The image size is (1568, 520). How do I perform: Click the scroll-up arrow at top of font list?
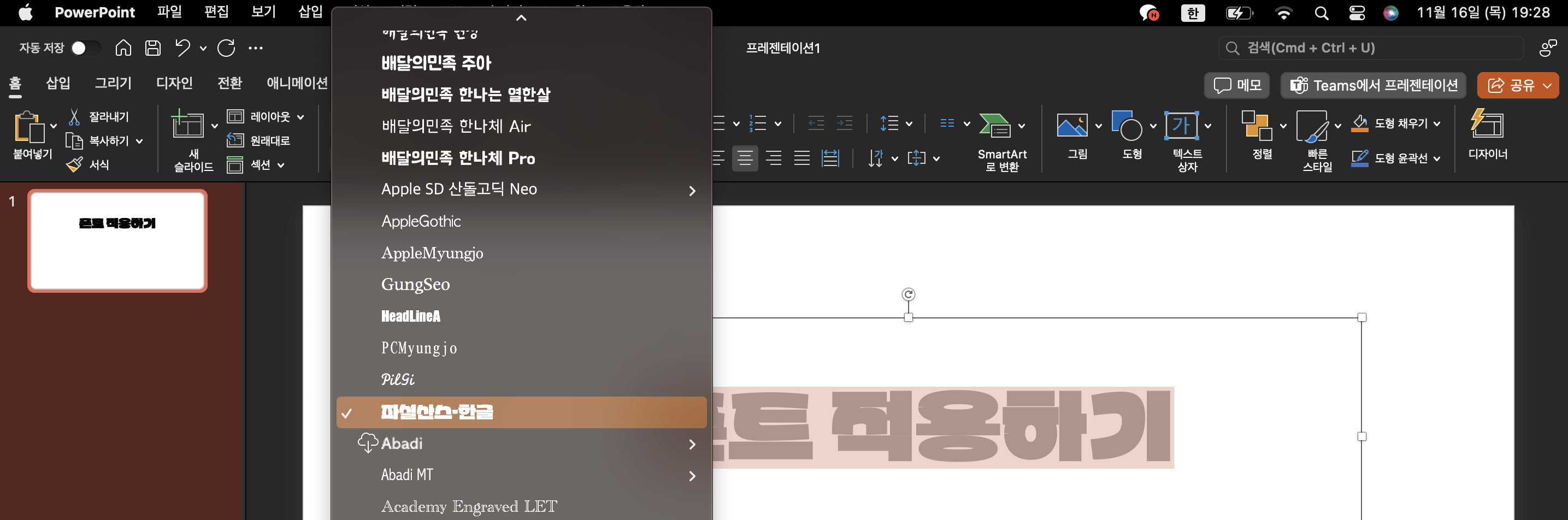click(x=521, y=17)
